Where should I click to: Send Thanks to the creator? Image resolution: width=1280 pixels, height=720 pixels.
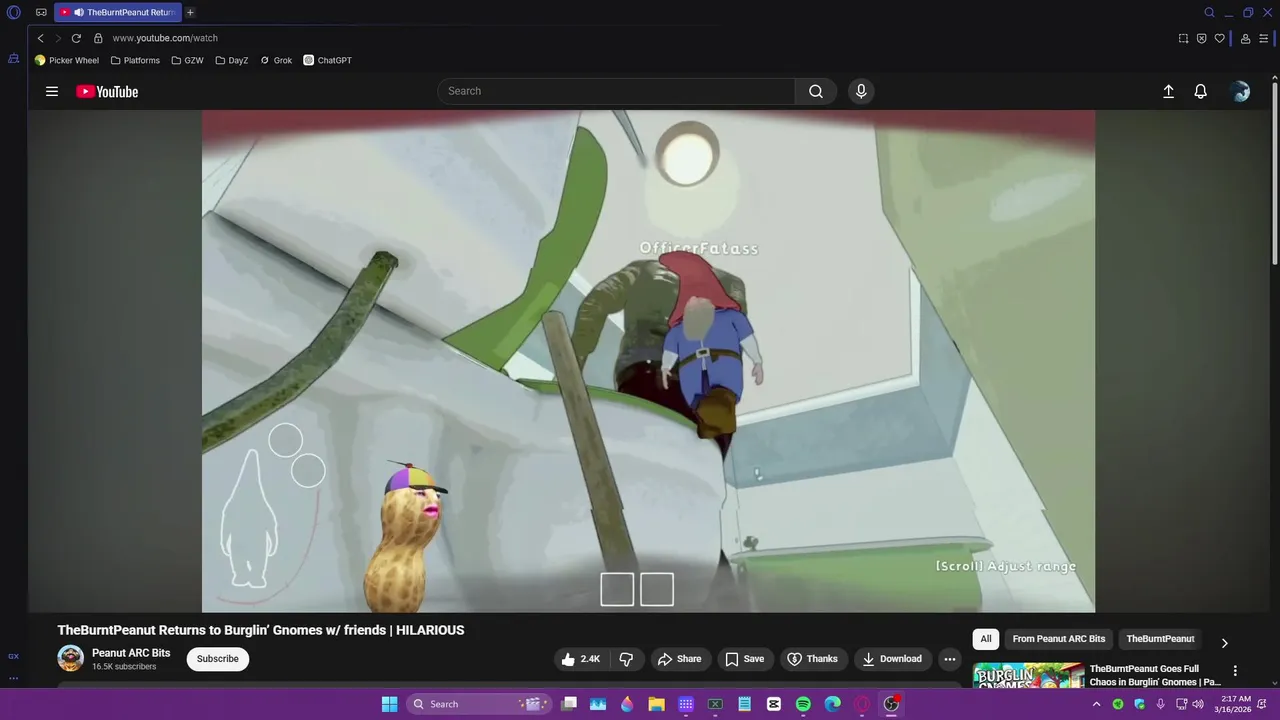[813, 659]
